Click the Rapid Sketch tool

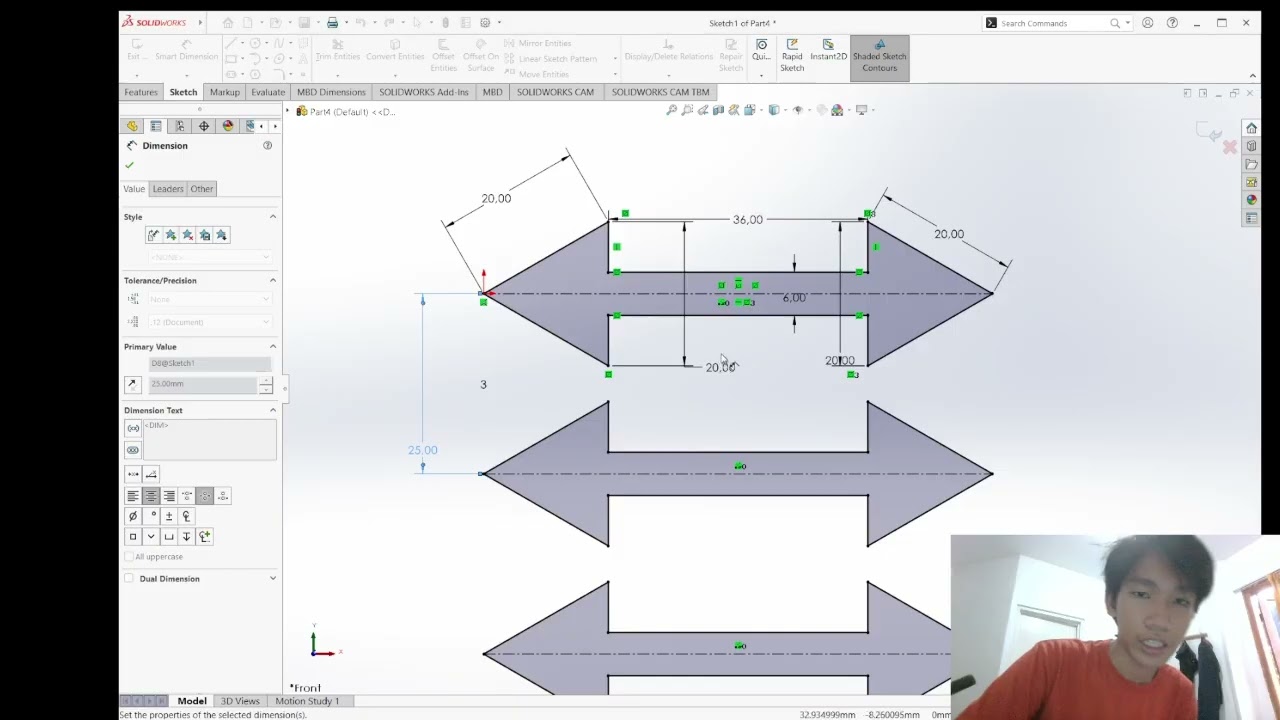click(x=792, y=56)
